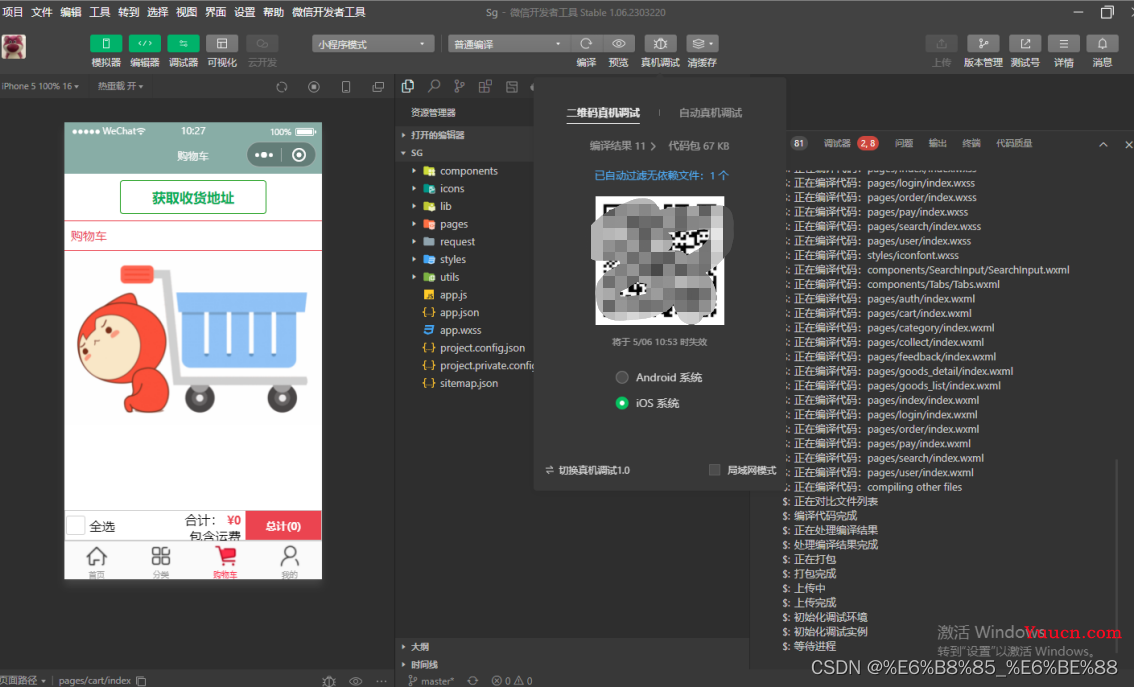Open the 文件 menu

(x=41, y=12)
